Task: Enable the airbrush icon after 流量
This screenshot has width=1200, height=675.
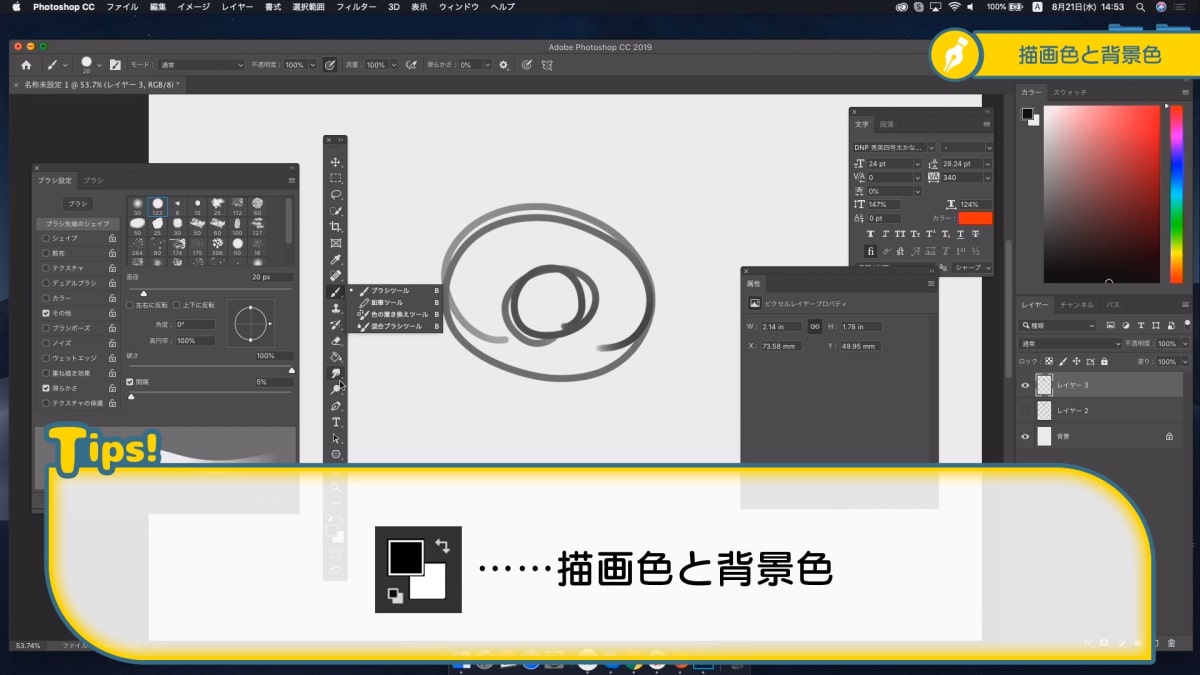Action: coord(411,64)
